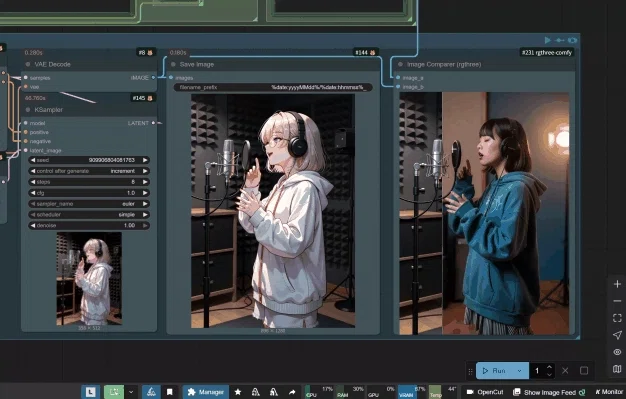This screenshot has width=626, height=399.
Task: Click the #8 badge on VAE Decode
Action: [x=145, y=53]
